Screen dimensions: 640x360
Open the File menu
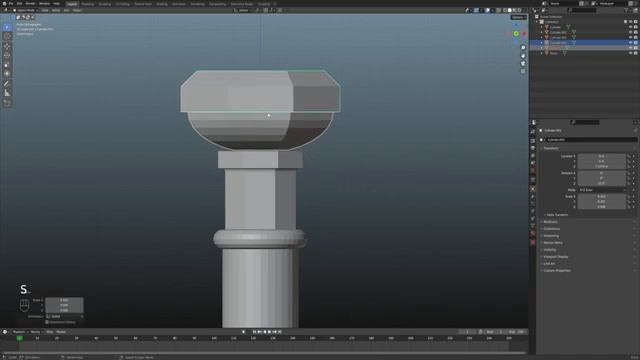(11, 3)
